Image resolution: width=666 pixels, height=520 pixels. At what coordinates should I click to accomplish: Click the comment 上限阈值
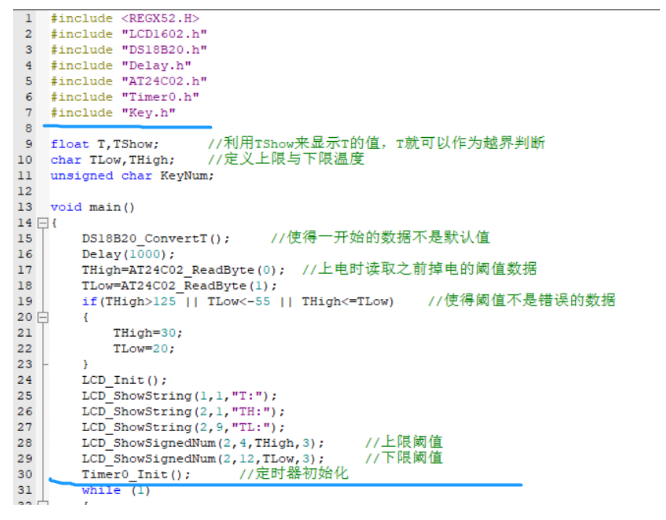tap(404, 442)
